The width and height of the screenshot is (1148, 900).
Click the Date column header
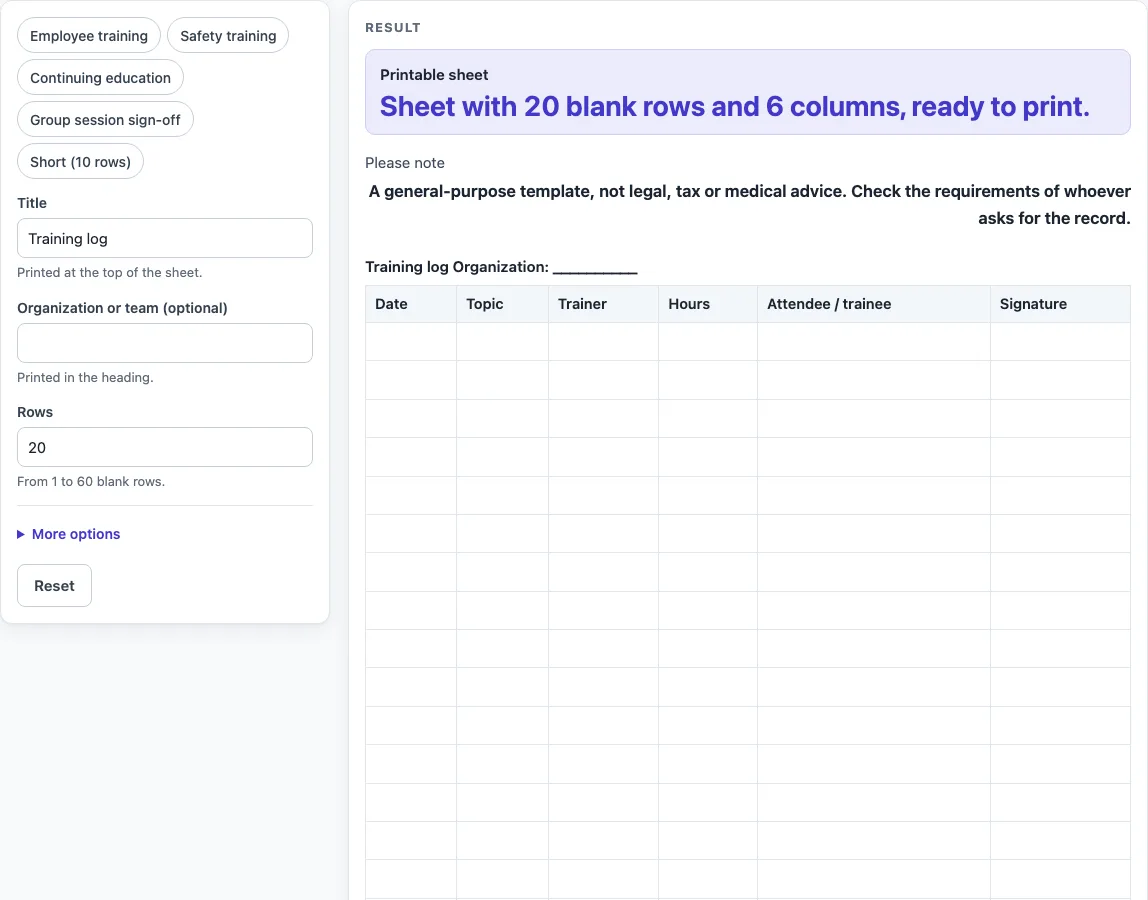(411, 304)
